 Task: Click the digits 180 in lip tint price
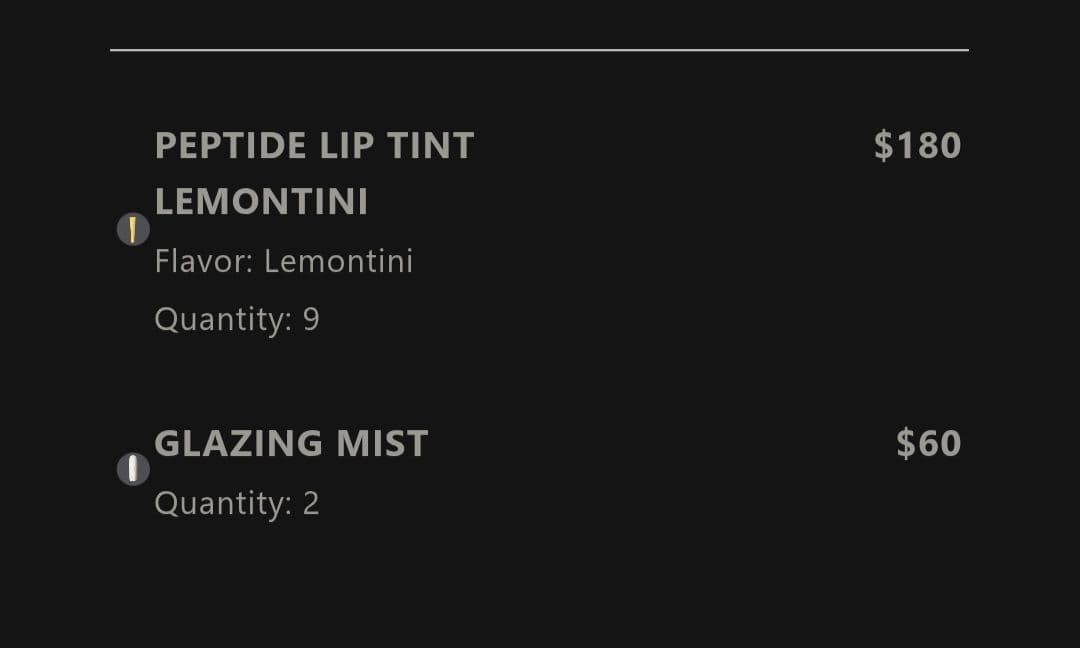929,146
